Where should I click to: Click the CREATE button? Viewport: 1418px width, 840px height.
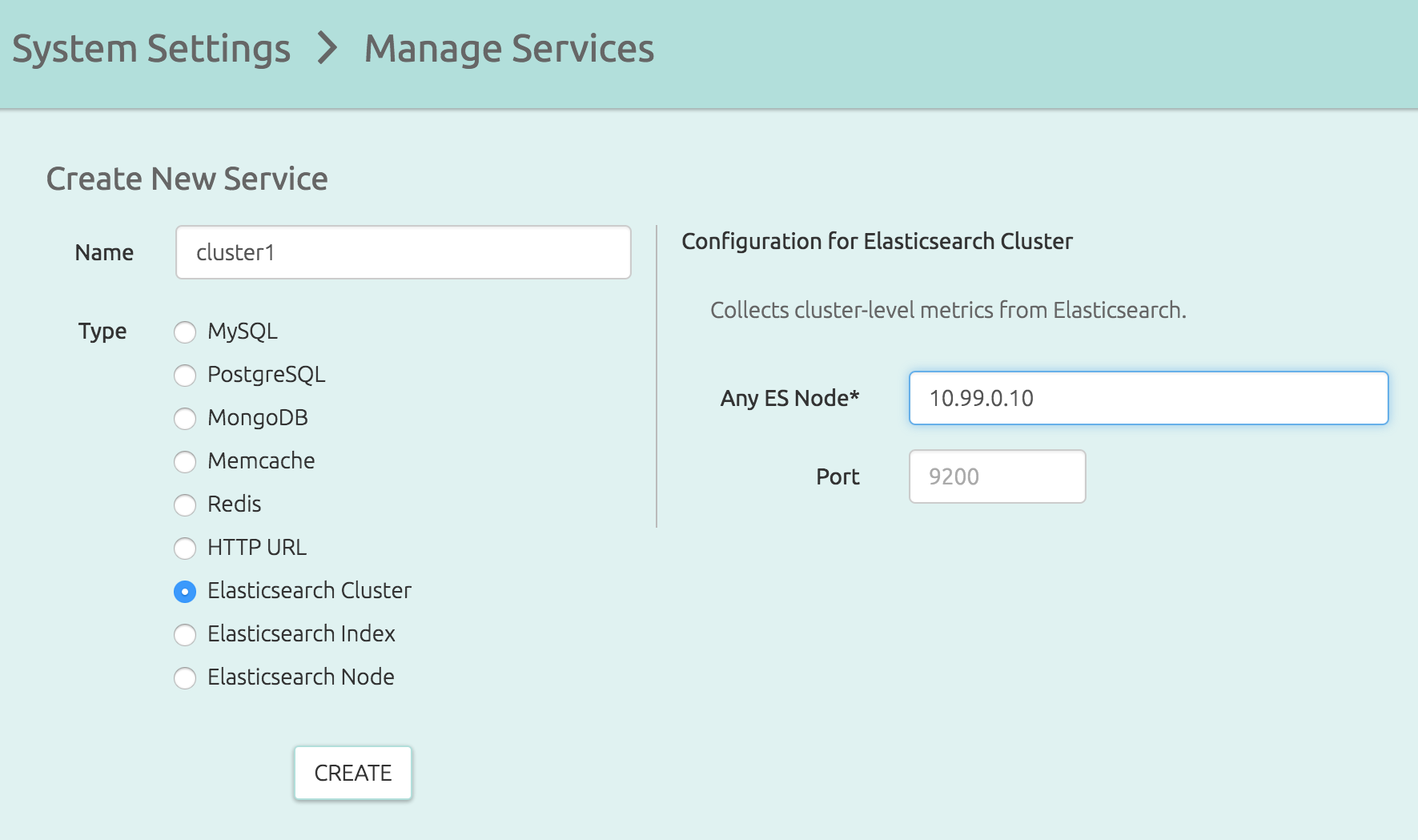click(353, 773)
